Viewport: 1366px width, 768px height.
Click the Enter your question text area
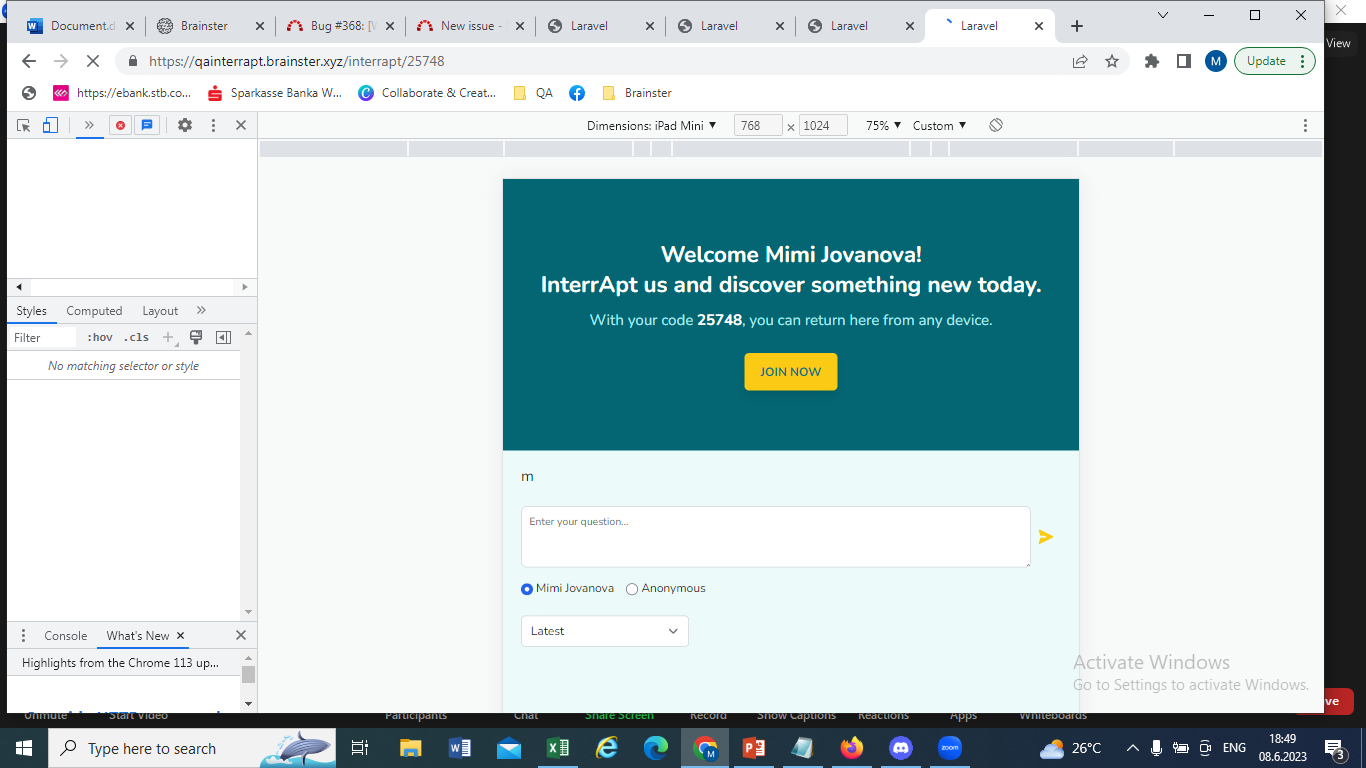pyautogui.click(x=775, y=537)
